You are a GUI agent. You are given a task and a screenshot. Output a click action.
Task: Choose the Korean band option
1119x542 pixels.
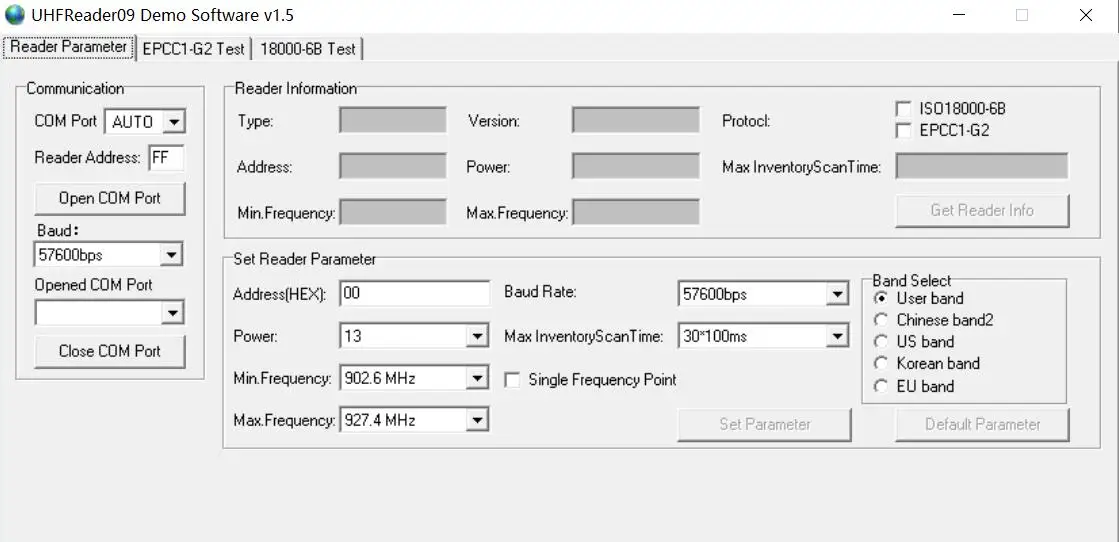pyautogui.click(x=881, y=364)
